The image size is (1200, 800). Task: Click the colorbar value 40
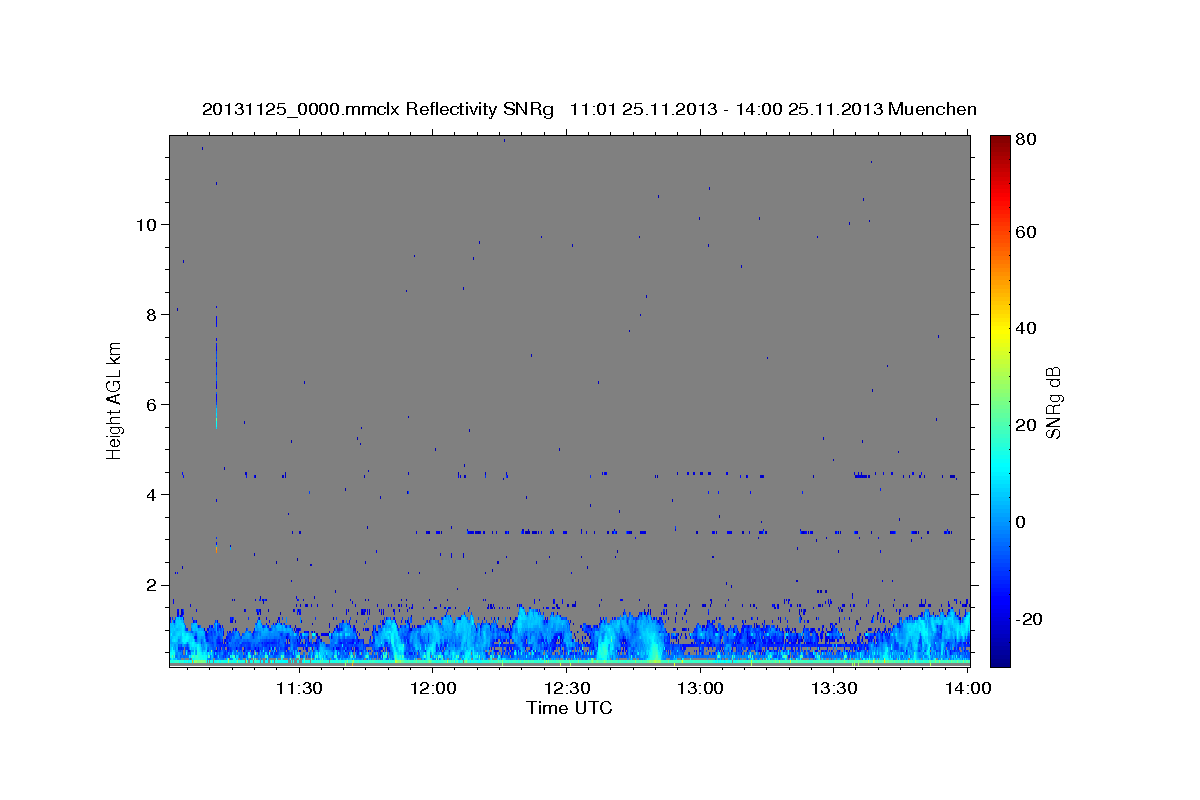(1028, 328)
